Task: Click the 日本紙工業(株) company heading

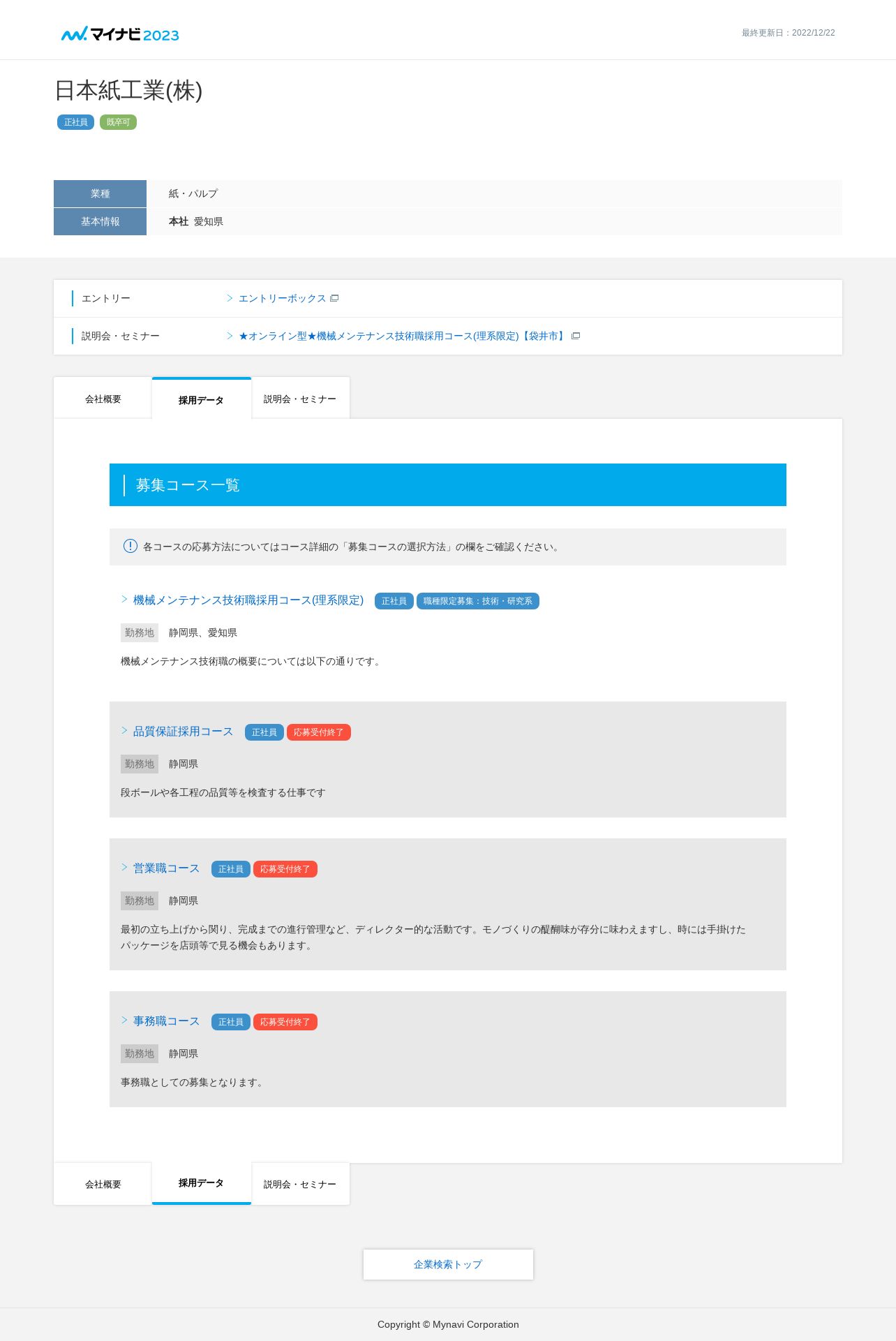Action: click(128, 90)
